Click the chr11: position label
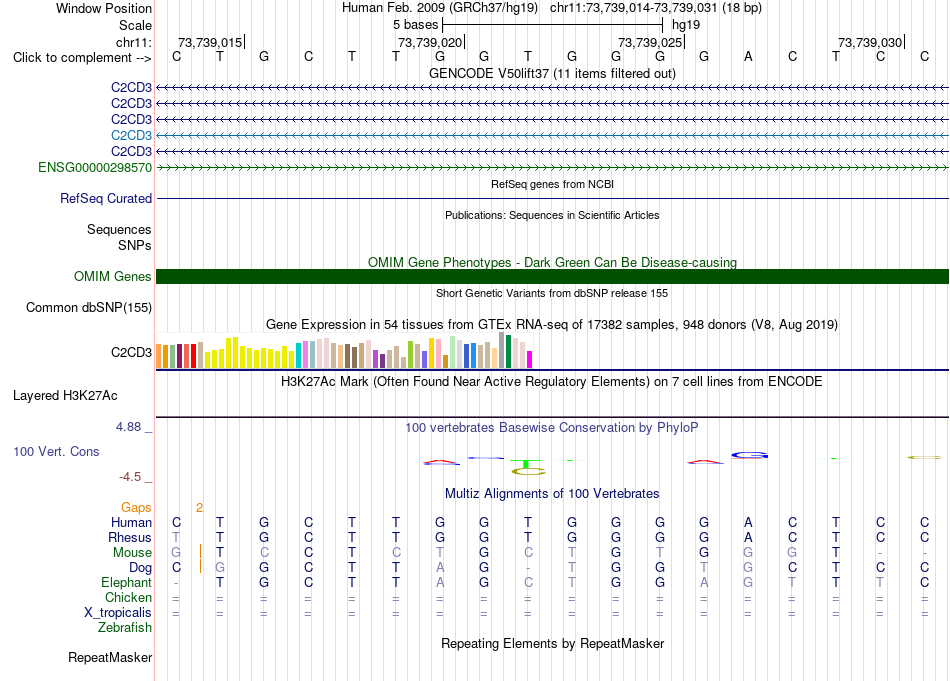This screenshot has height=681, width=950. coord(134,42)
